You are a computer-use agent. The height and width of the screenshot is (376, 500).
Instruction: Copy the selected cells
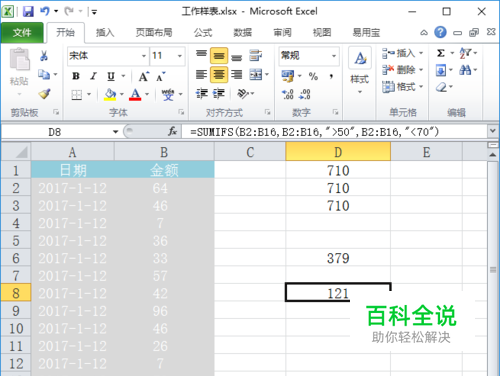(x=44, y=74)
